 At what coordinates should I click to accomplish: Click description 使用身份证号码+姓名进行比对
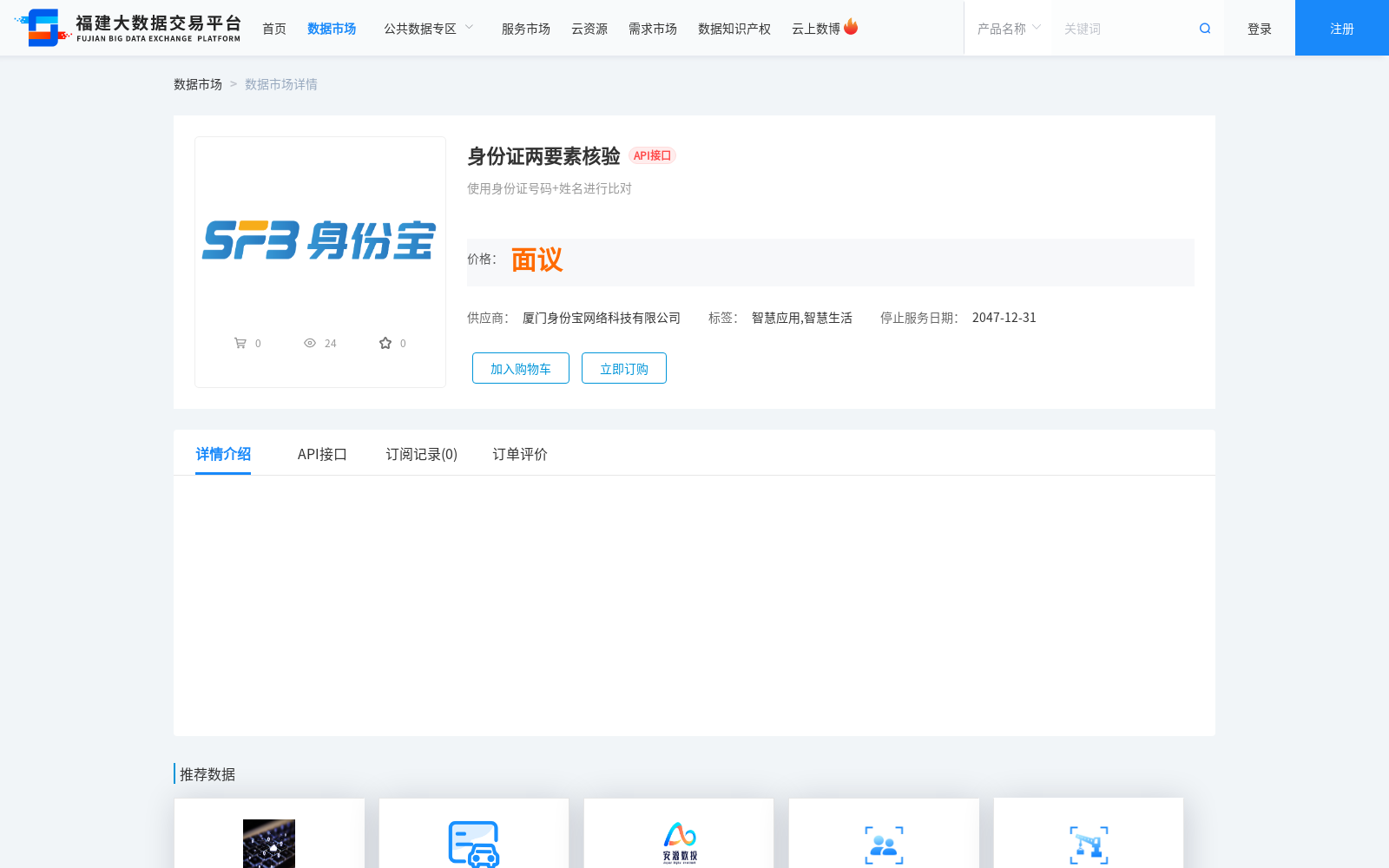(x=550, y=188)
